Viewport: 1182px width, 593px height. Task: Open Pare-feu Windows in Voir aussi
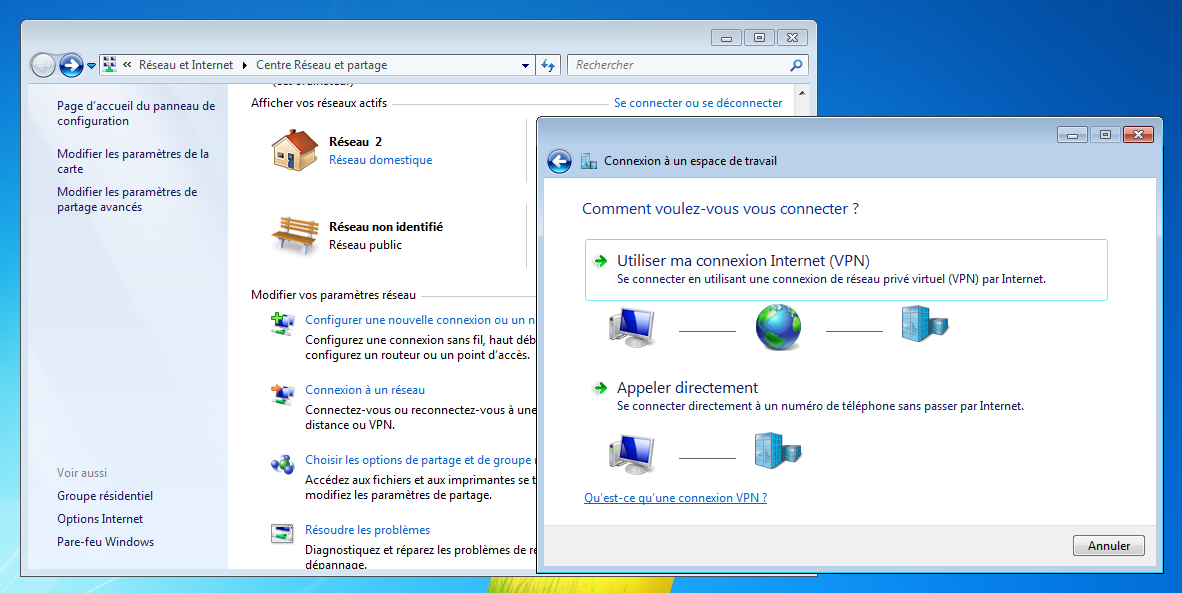[106, 542]
